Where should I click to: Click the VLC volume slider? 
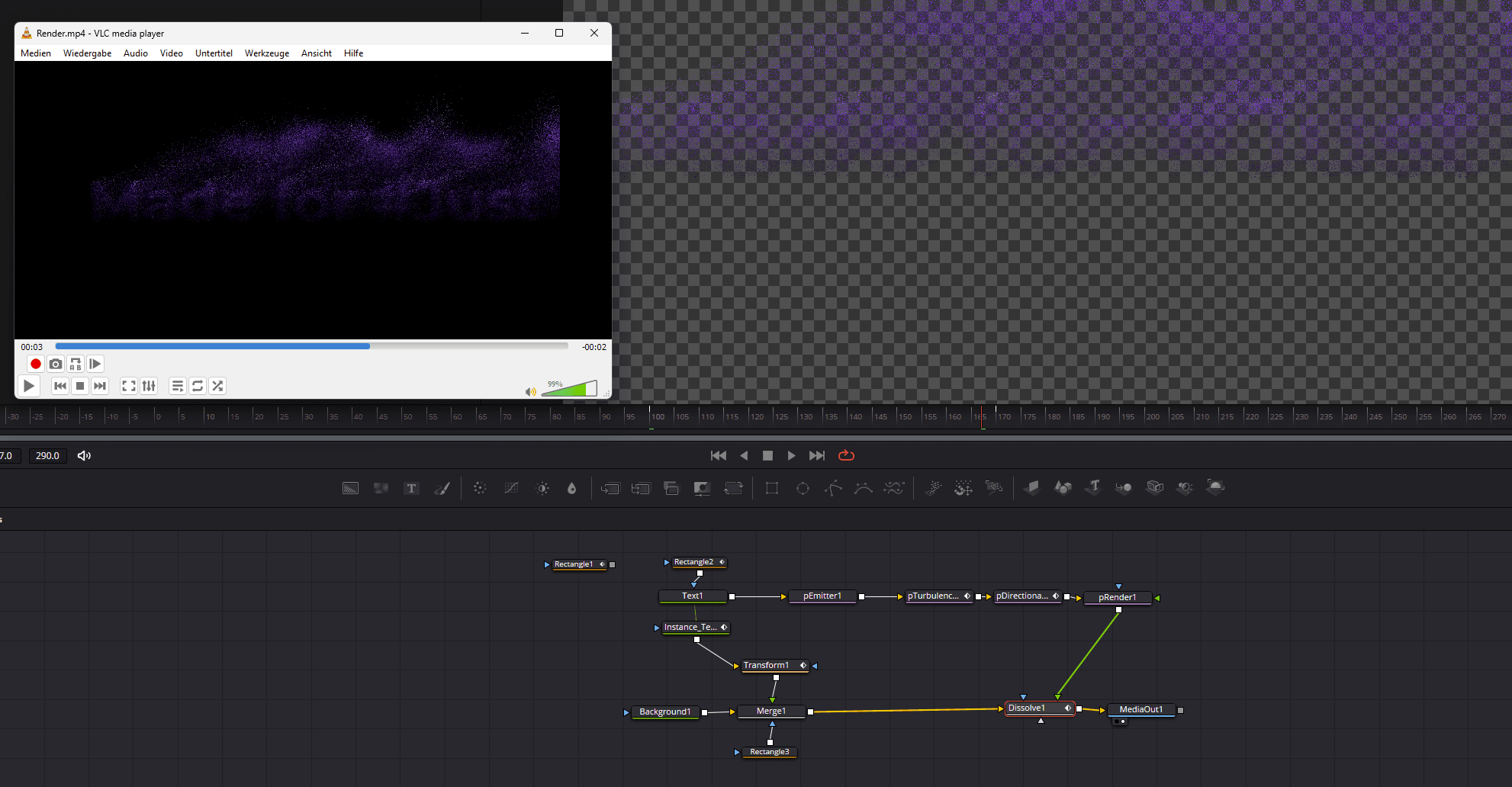pyautogui.click(x=571, y=390)
